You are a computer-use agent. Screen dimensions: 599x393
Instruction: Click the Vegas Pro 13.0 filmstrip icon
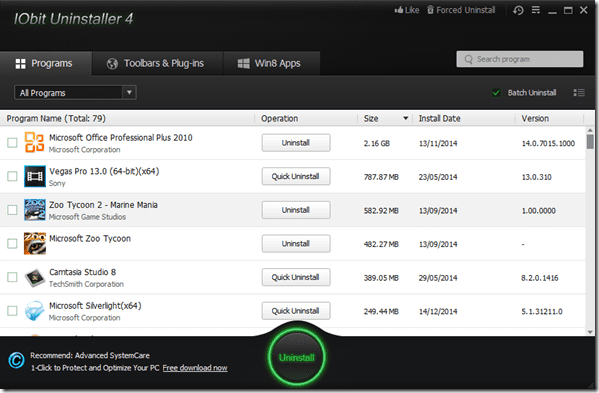35,176
